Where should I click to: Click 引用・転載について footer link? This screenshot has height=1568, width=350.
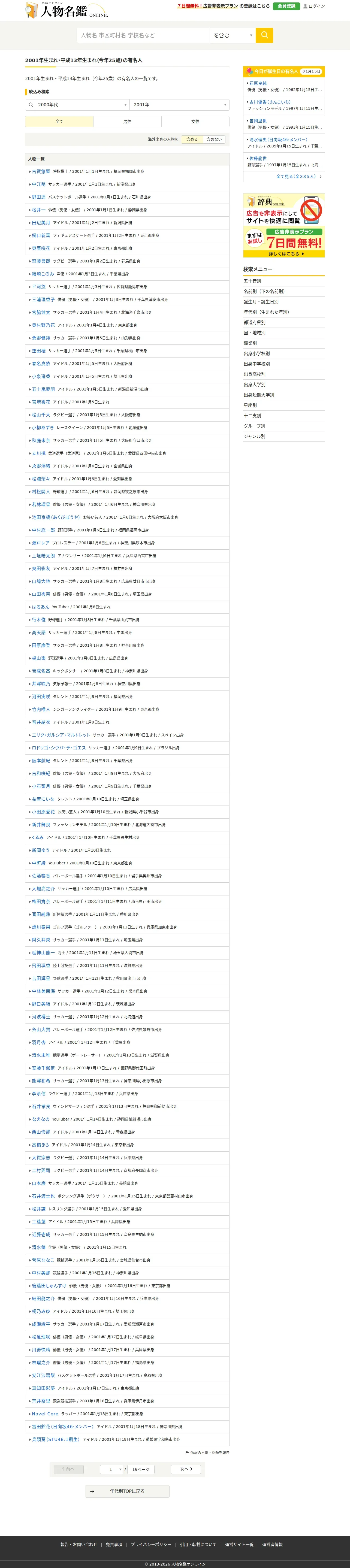point(198,1544)
